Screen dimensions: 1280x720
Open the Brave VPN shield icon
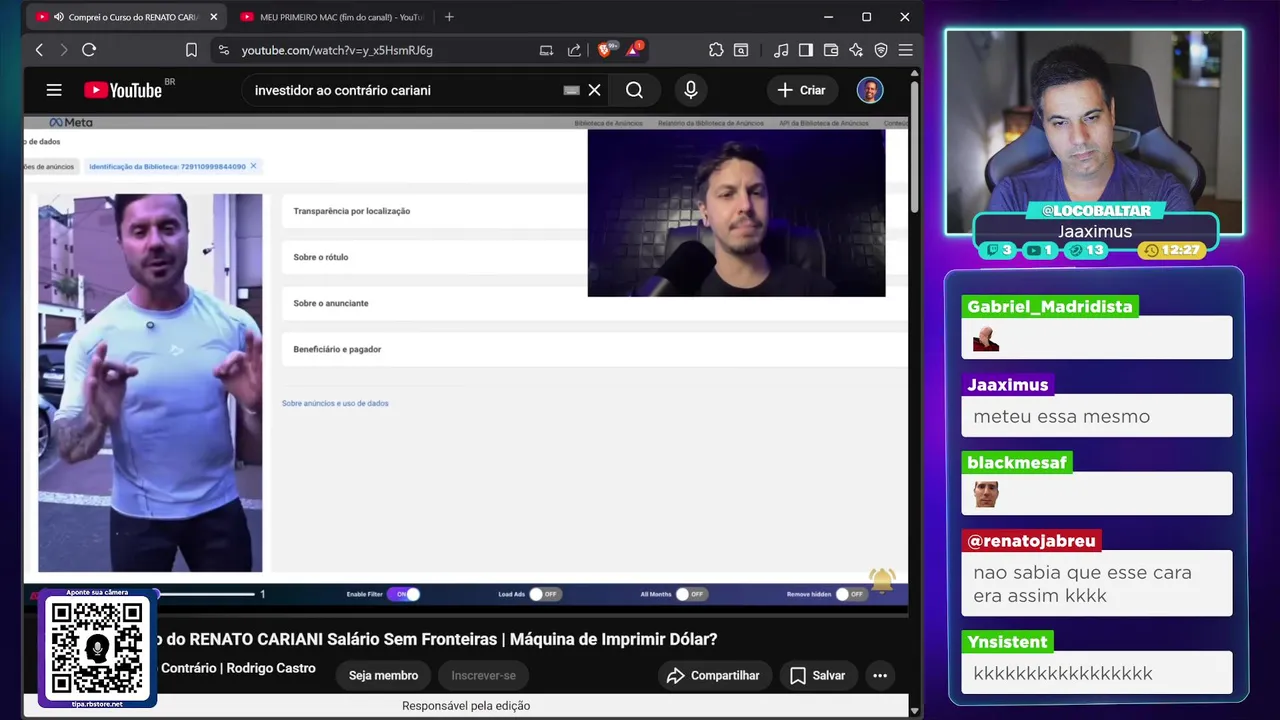tap(881, 50)
